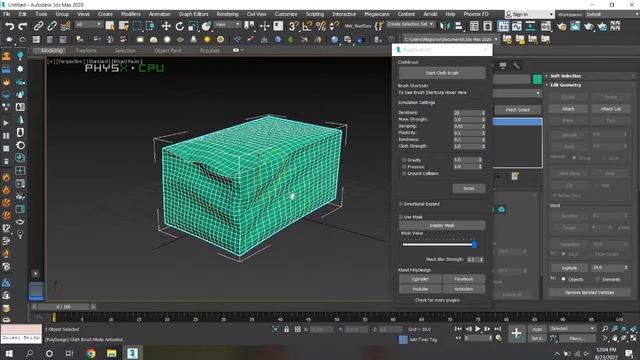Click the Redo arrow in the main toolbar
Viewport: 640px width, 360px height.
[23, 26]
